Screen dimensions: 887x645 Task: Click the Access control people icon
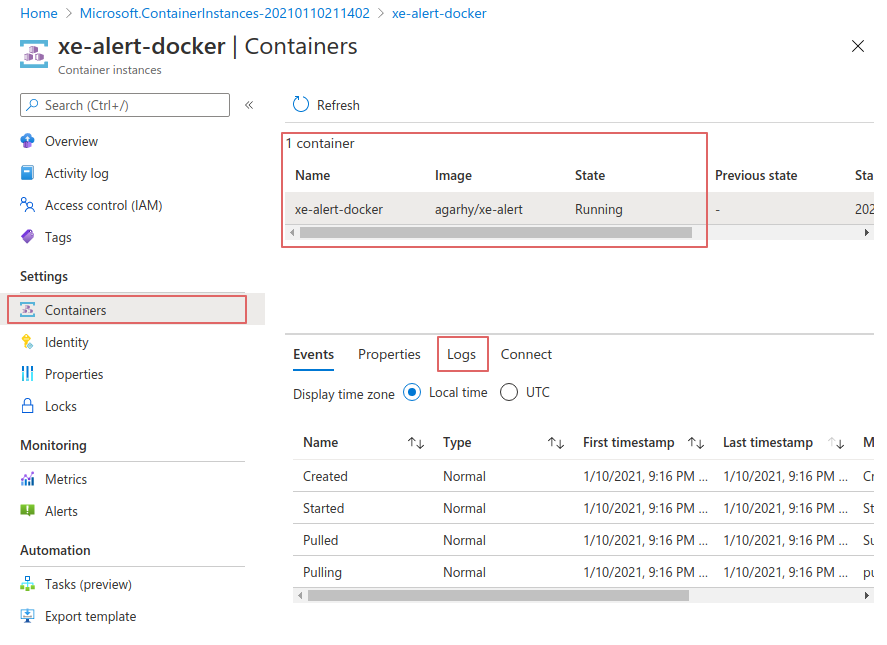tap(27, 205)
